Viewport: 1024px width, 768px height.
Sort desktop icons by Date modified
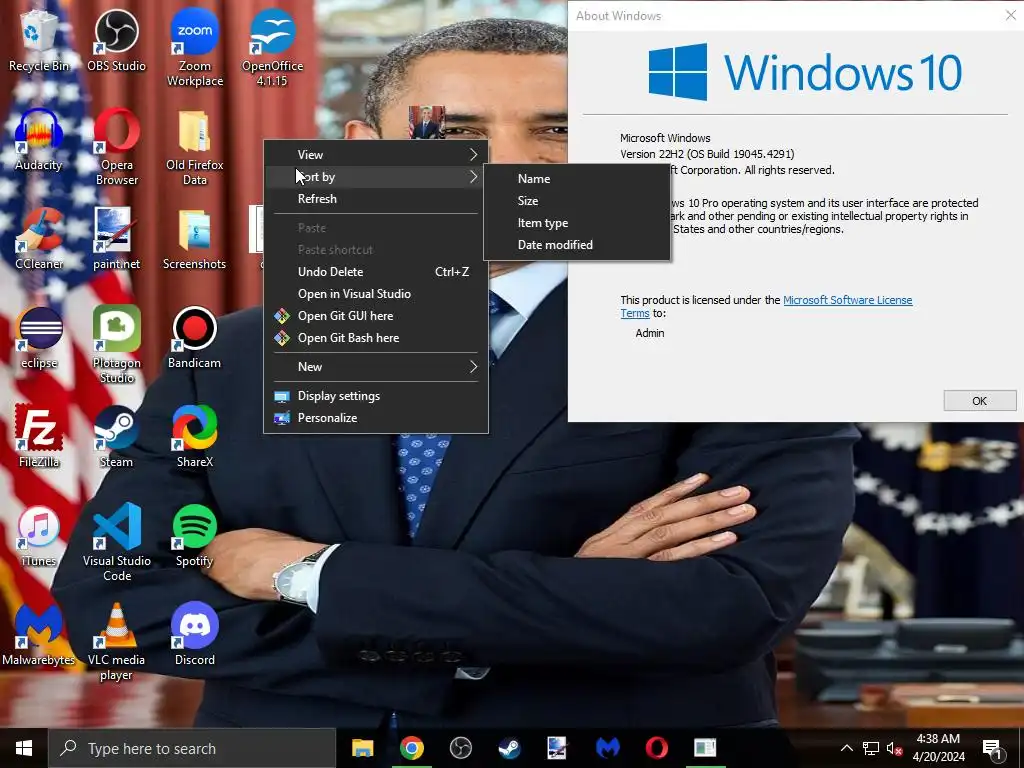pyautogui.click(x=577, y=245)
